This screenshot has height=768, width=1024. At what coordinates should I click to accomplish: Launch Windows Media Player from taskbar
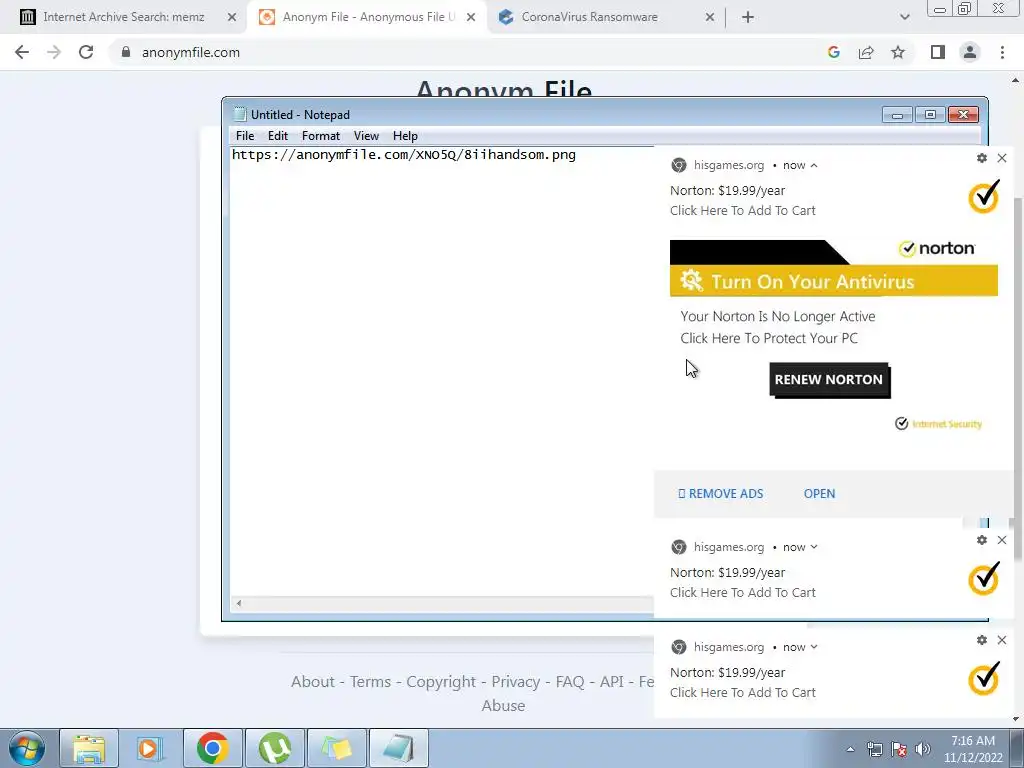[150, 748]
